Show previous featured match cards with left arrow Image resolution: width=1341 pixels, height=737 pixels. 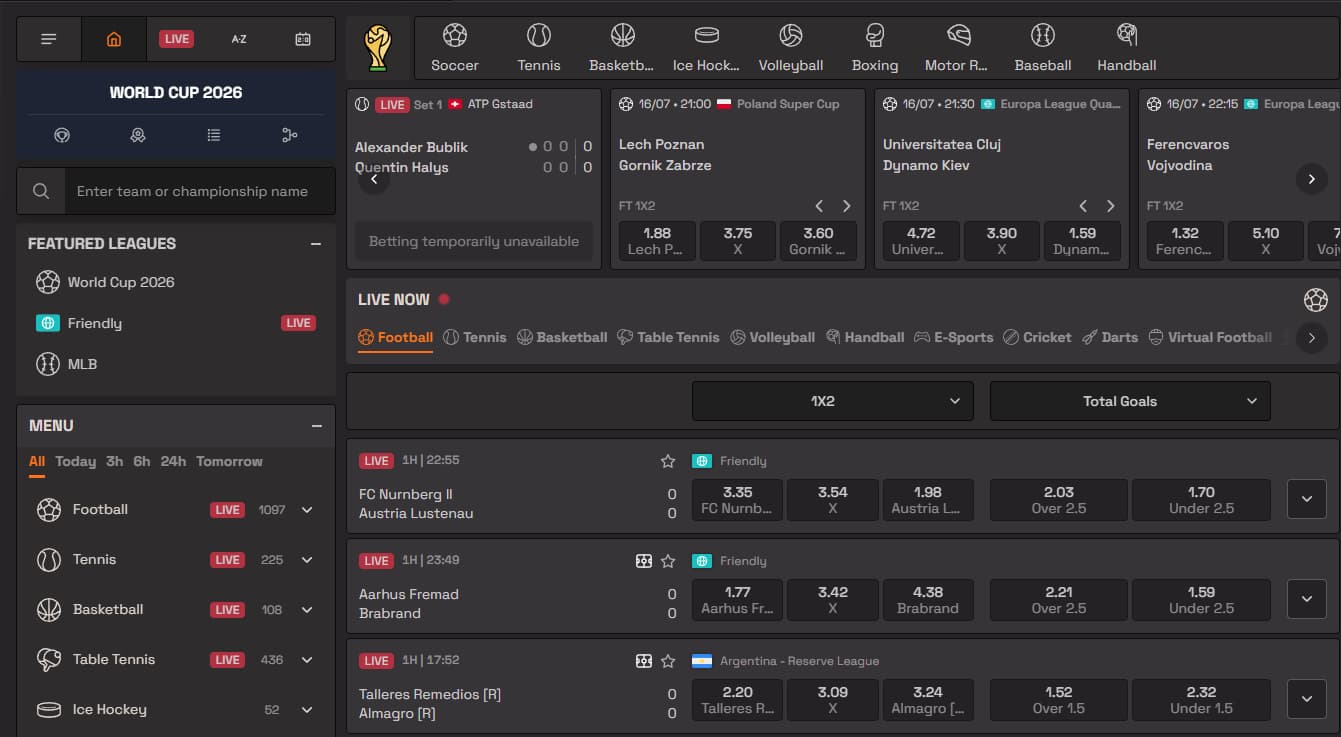pyautogui.click(x=374, y=179)
